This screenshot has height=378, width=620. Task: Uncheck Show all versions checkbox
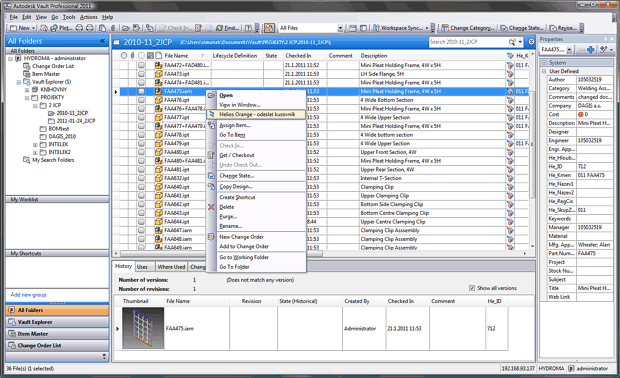(x=472, y=288)
